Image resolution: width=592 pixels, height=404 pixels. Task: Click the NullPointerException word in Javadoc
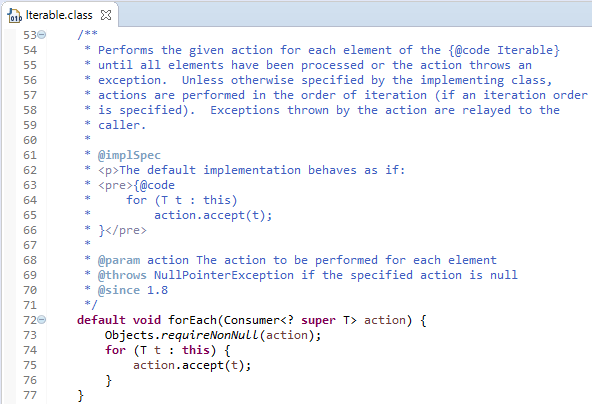click(224, 275)
